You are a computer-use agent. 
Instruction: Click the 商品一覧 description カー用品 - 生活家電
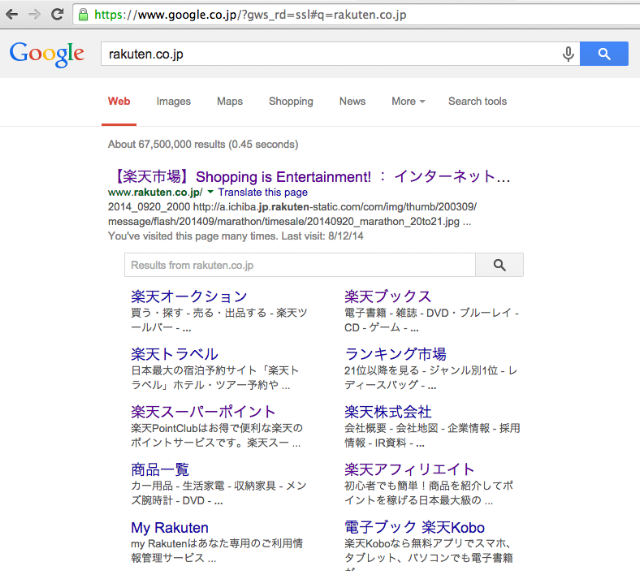218,493
